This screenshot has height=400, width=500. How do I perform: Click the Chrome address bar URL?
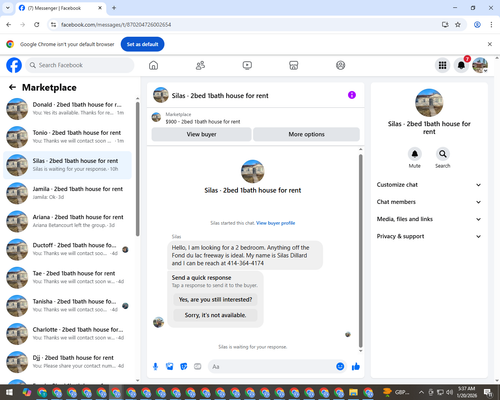tap(116, 25)
